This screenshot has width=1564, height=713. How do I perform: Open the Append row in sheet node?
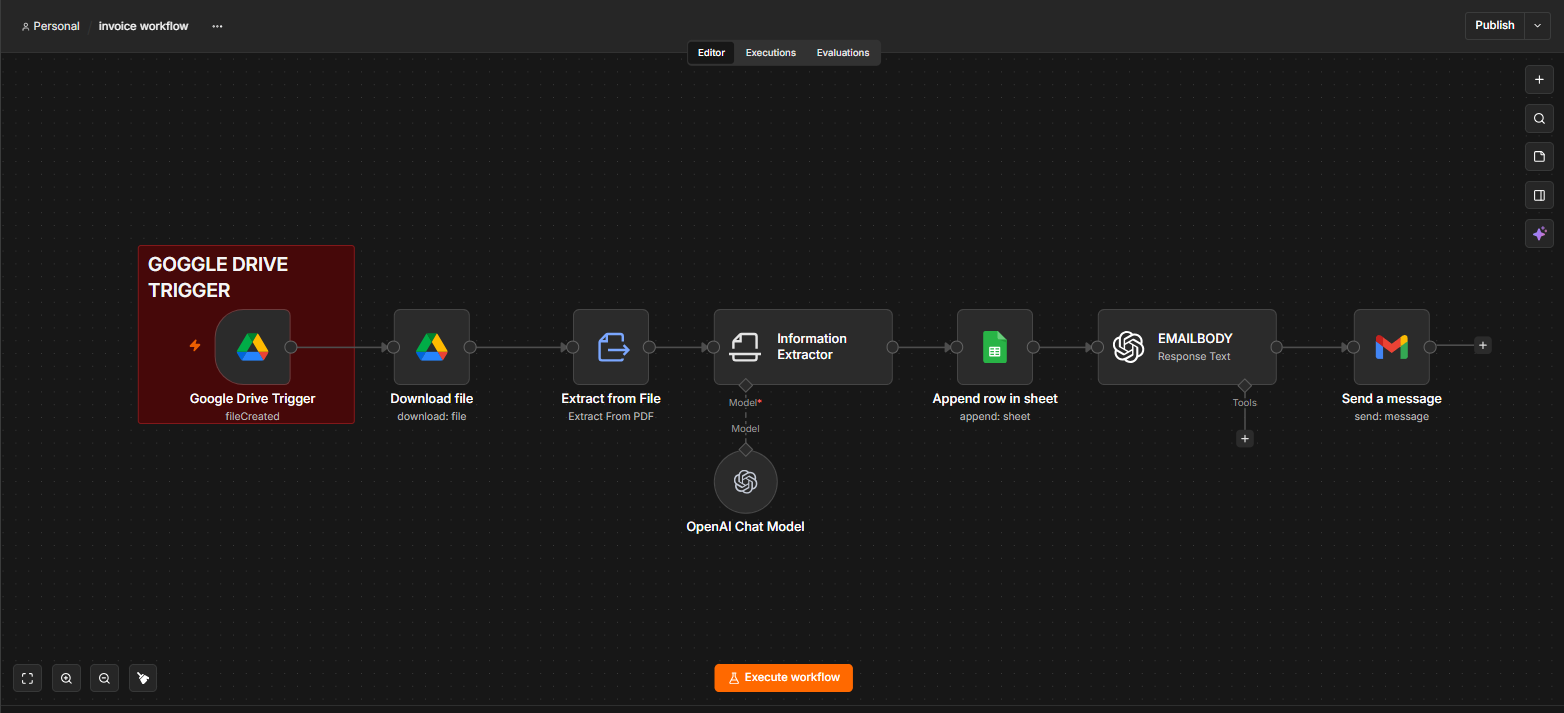(x=995, y=347)
